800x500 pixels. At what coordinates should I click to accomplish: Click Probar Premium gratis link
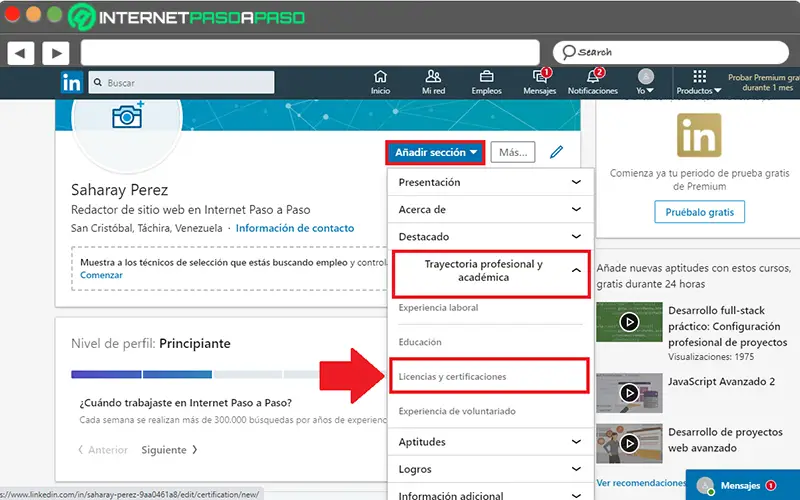[x=763, y=83]
